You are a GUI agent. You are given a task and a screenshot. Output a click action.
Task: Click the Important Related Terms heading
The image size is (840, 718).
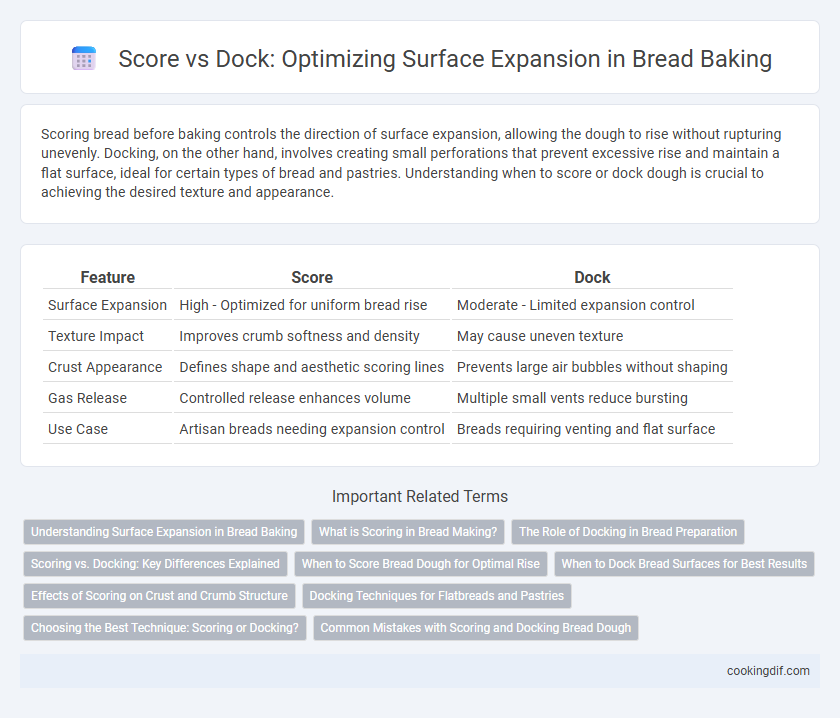tap(419, 496)
